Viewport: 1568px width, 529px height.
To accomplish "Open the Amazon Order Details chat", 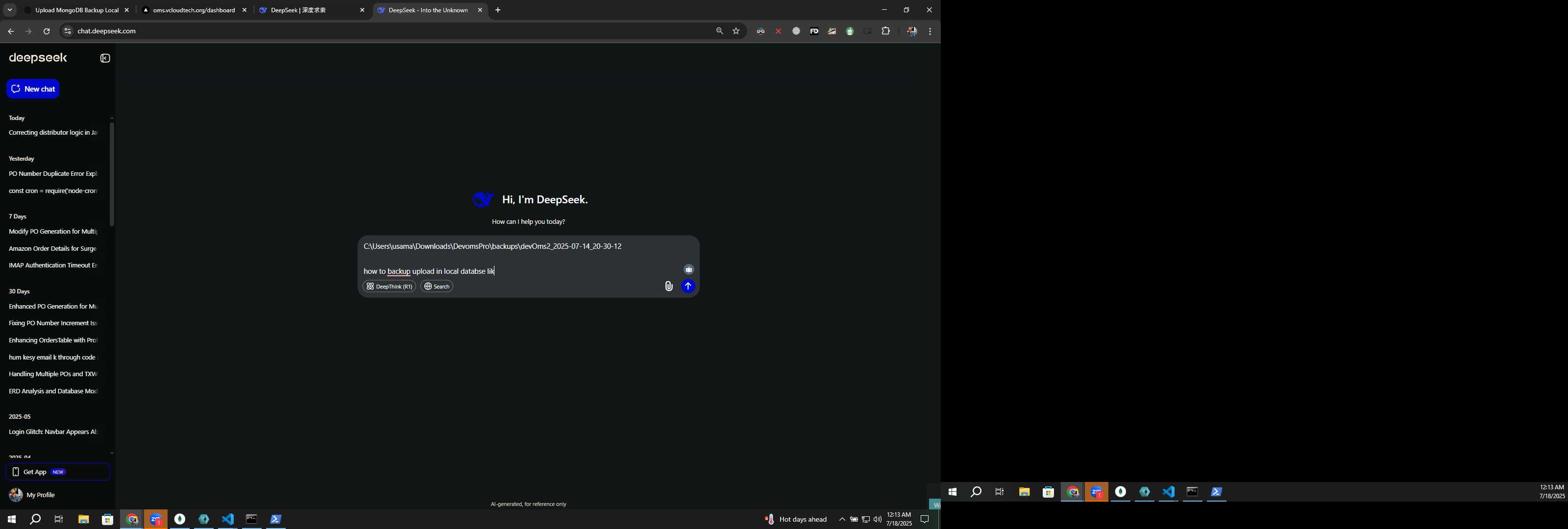I will pyautogui.click(x=53, y=249).
